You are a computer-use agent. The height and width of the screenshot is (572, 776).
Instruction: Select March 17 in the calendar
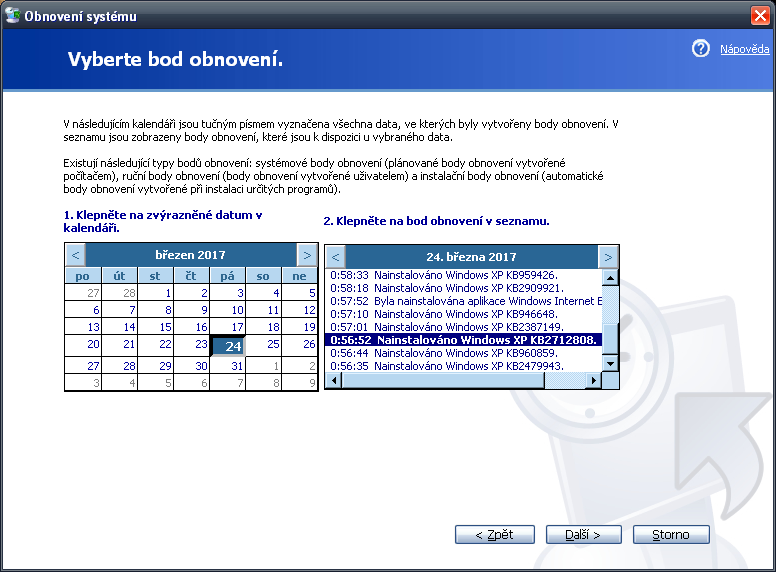[x=228, y=327]
